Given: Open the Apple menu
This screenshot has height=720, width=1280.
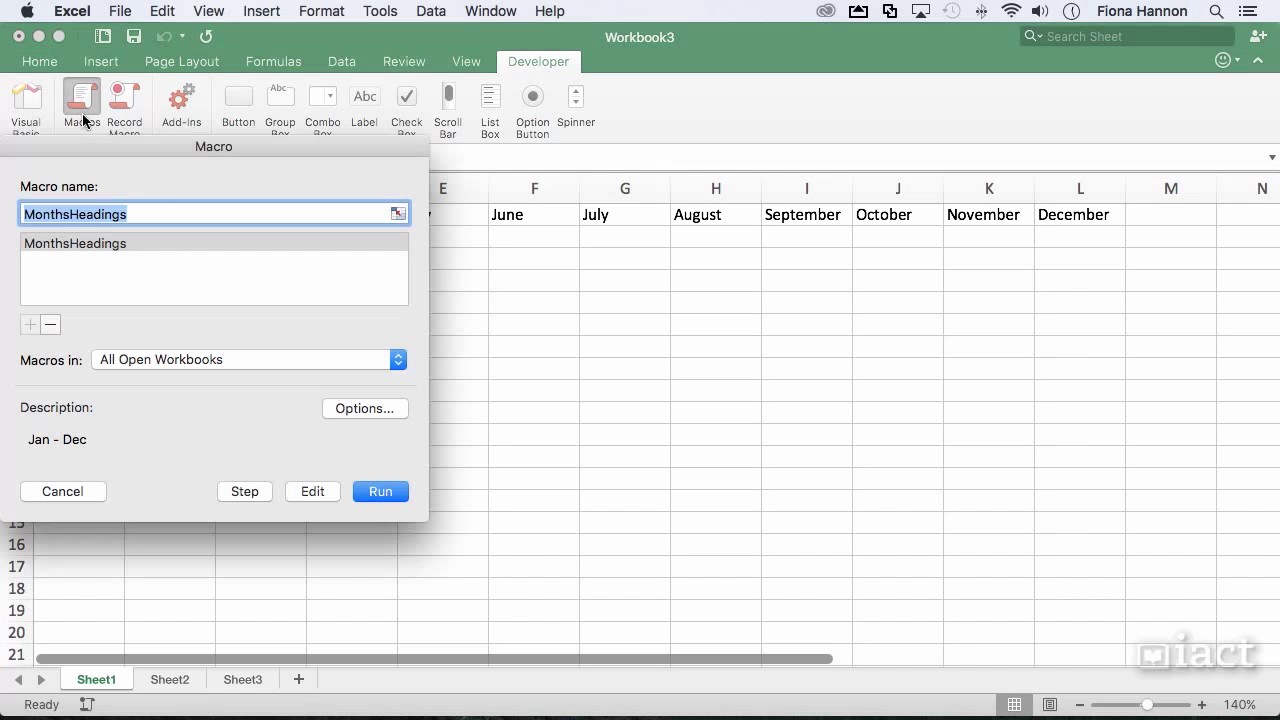Looking at the screenshot, I should click(27, 11).
